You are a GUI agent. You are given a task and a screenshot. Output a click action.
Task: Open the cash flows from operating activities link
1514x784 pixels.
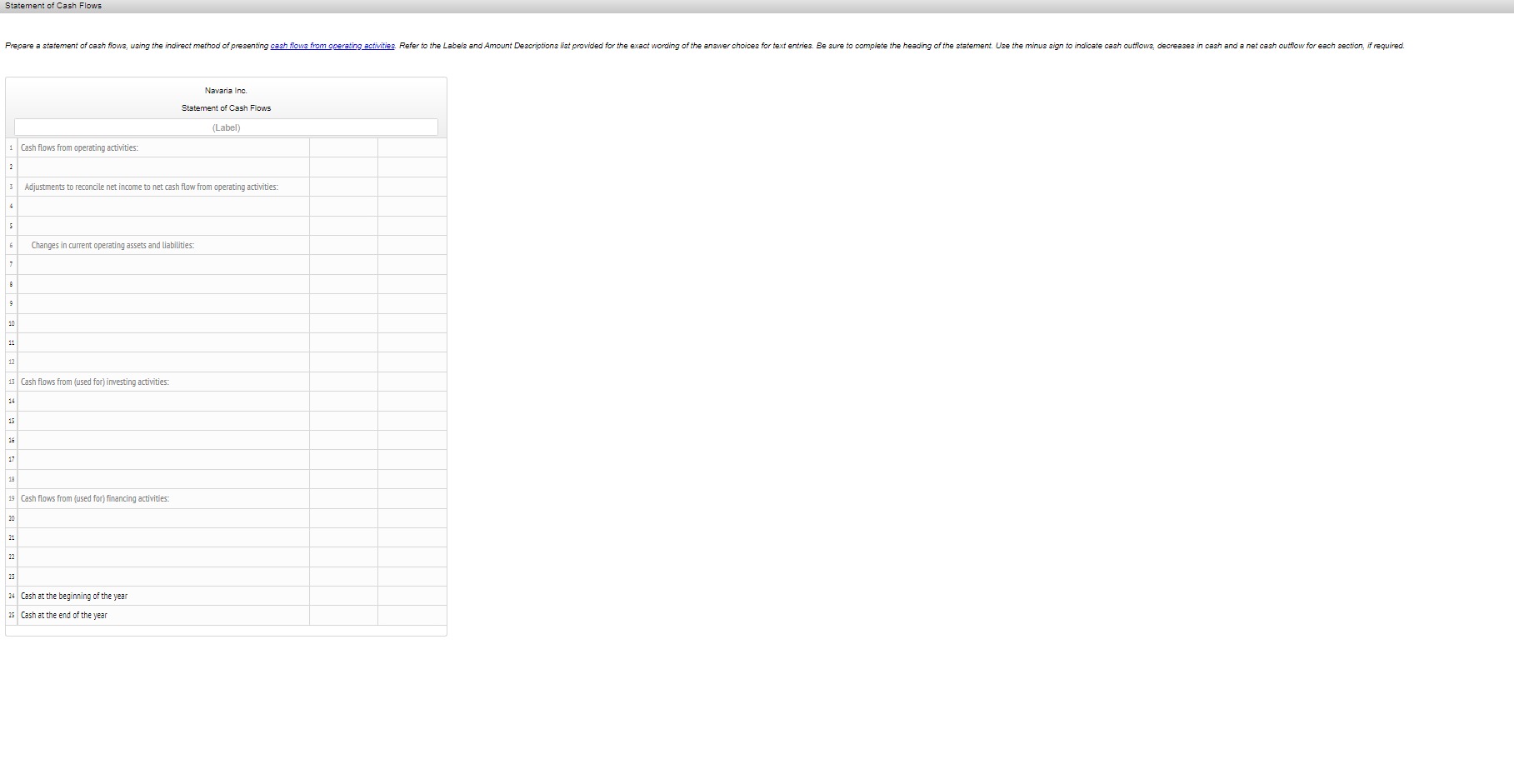(x=332, y=46)
